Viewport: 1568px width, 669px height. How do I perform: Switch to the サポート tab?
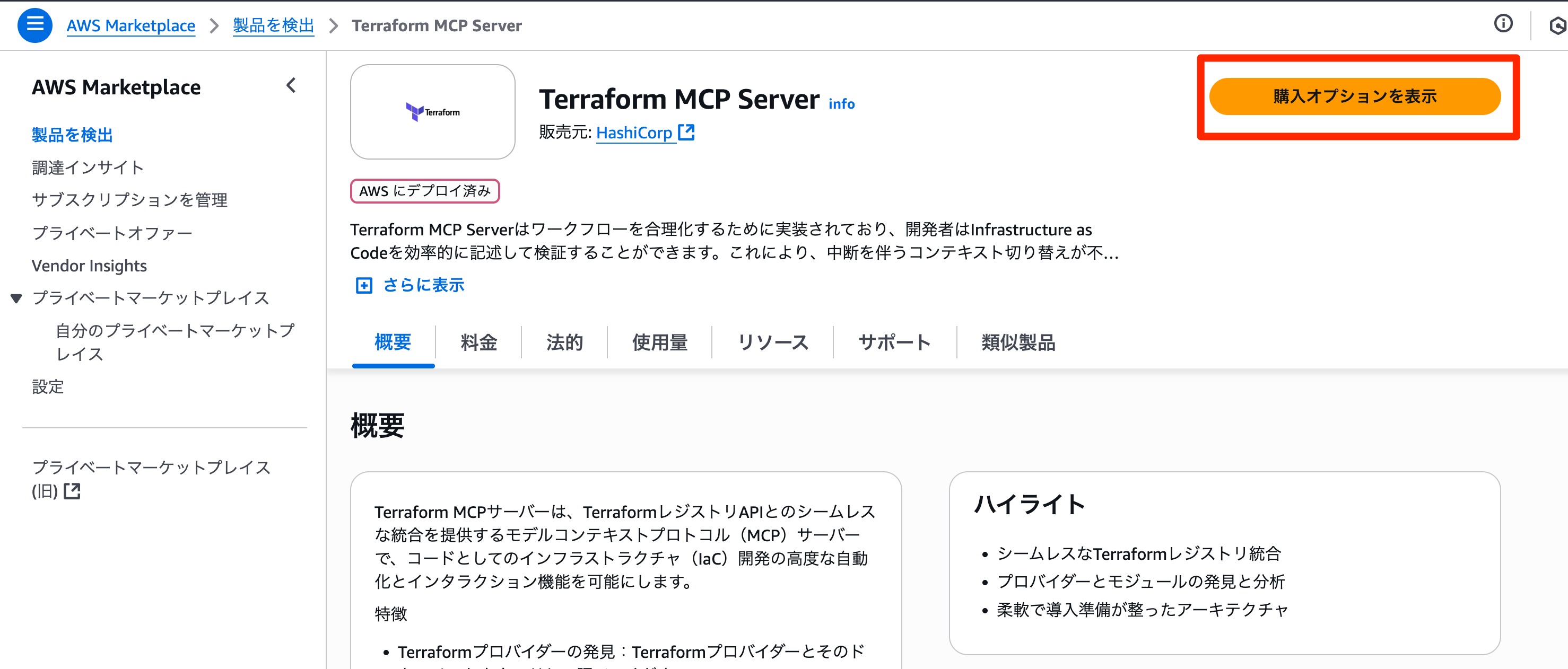point(895,342)
